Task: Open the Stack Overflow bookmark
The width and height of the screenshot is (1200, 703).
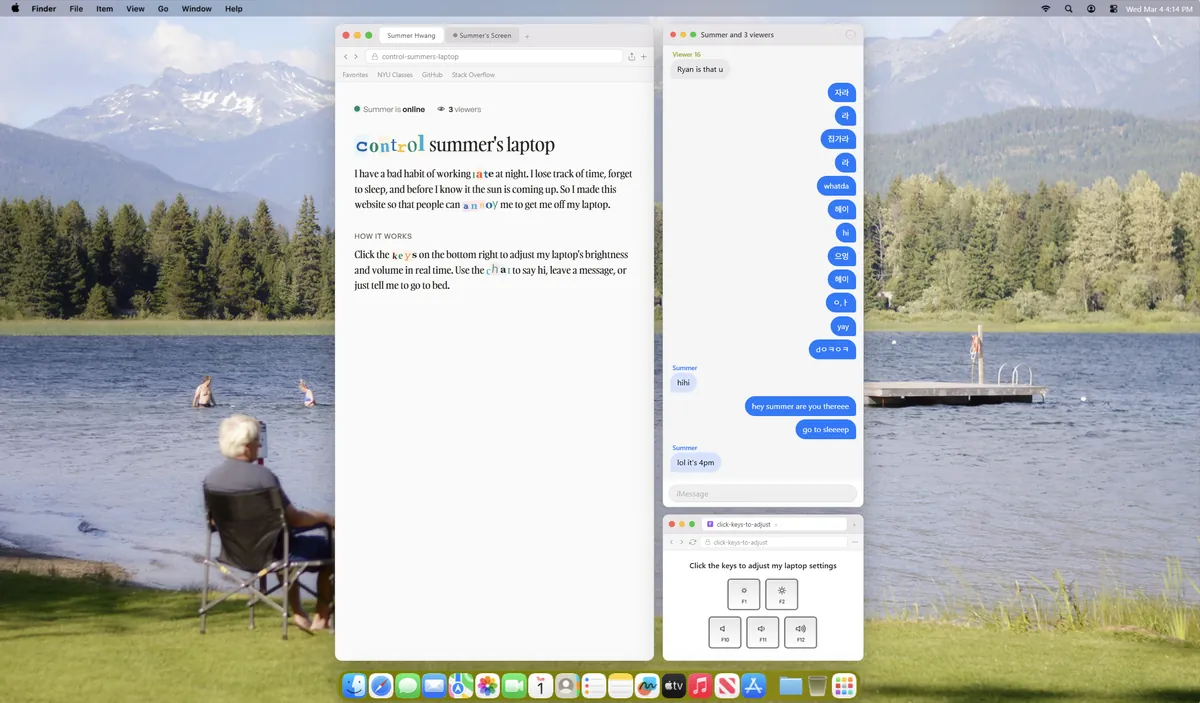Action: click(473, 75)
